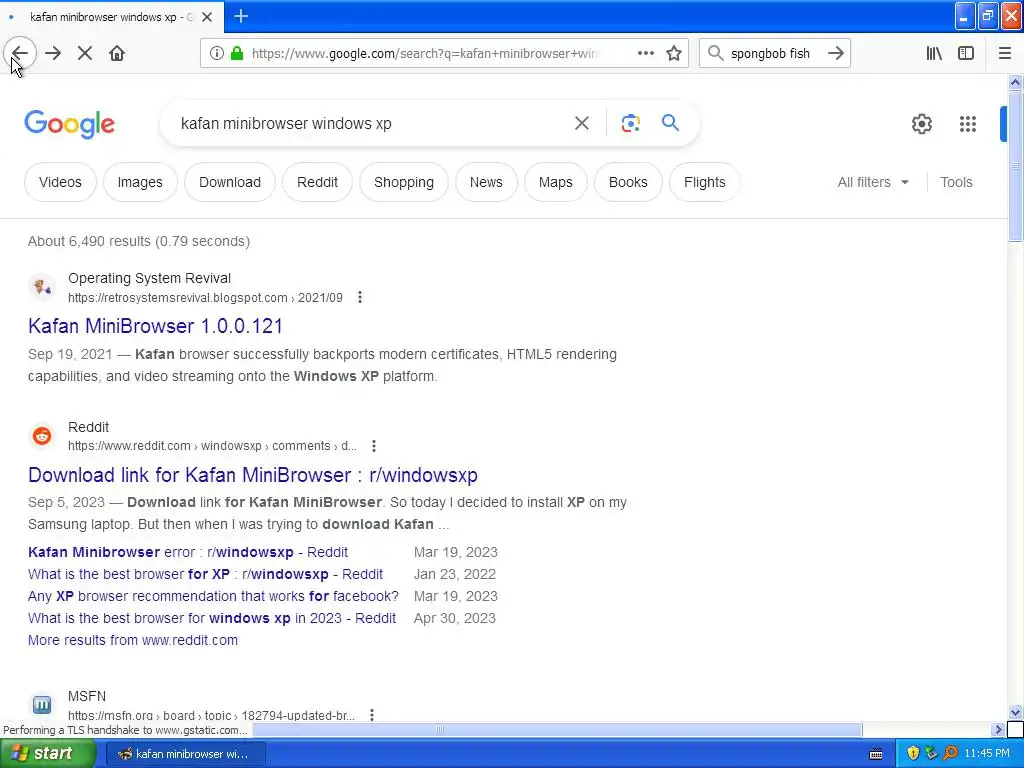The height and width of the screenshot is (768, 1024).
Task: Stop loading the page
Action: (x=85, y=54)
